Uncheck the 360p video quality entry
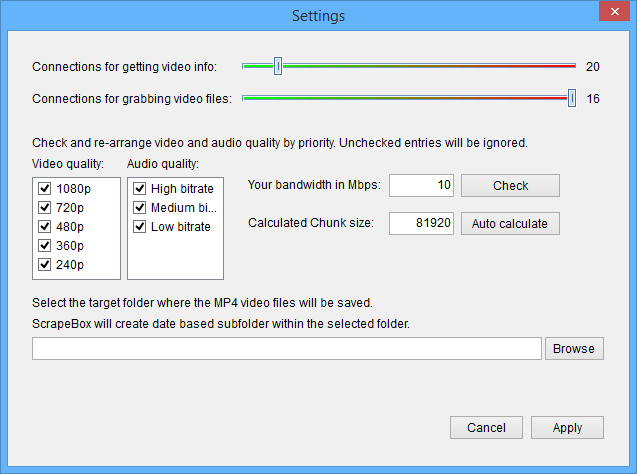This screenshot has width=637, height=474. [x=44, y=246]
